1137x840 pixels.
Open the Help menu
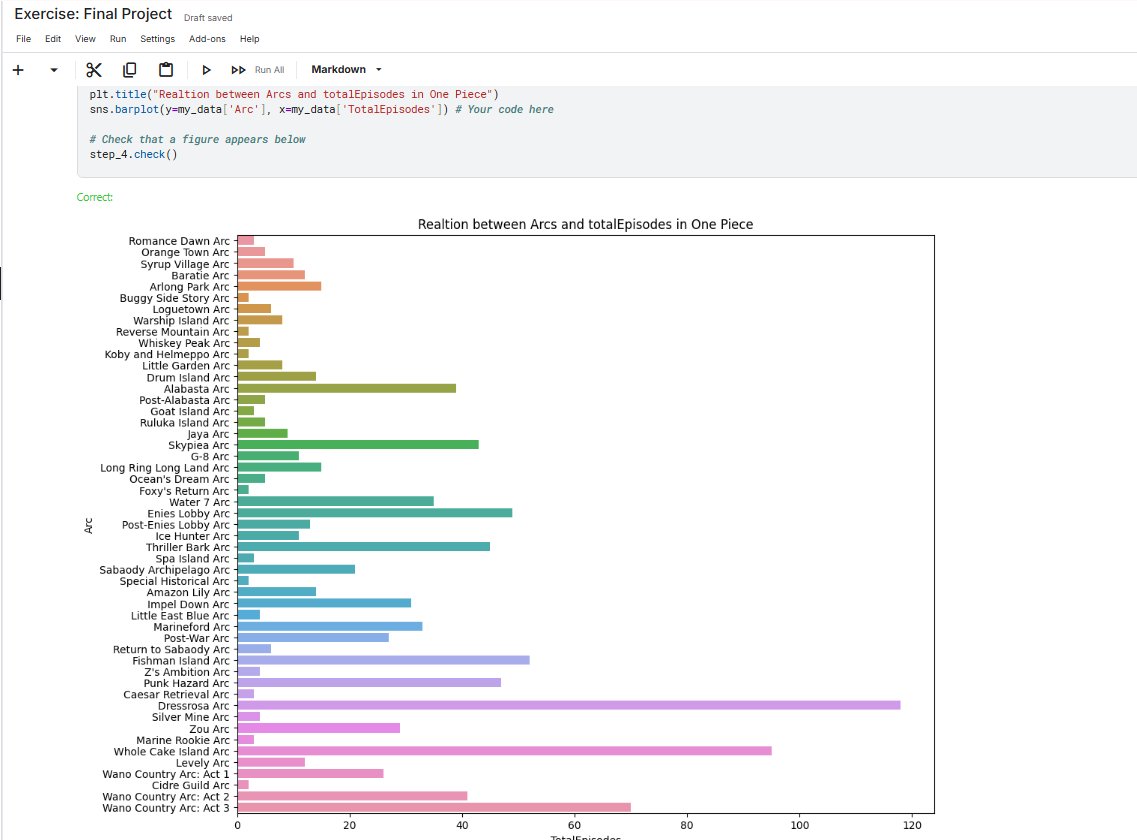click(249, 38)
